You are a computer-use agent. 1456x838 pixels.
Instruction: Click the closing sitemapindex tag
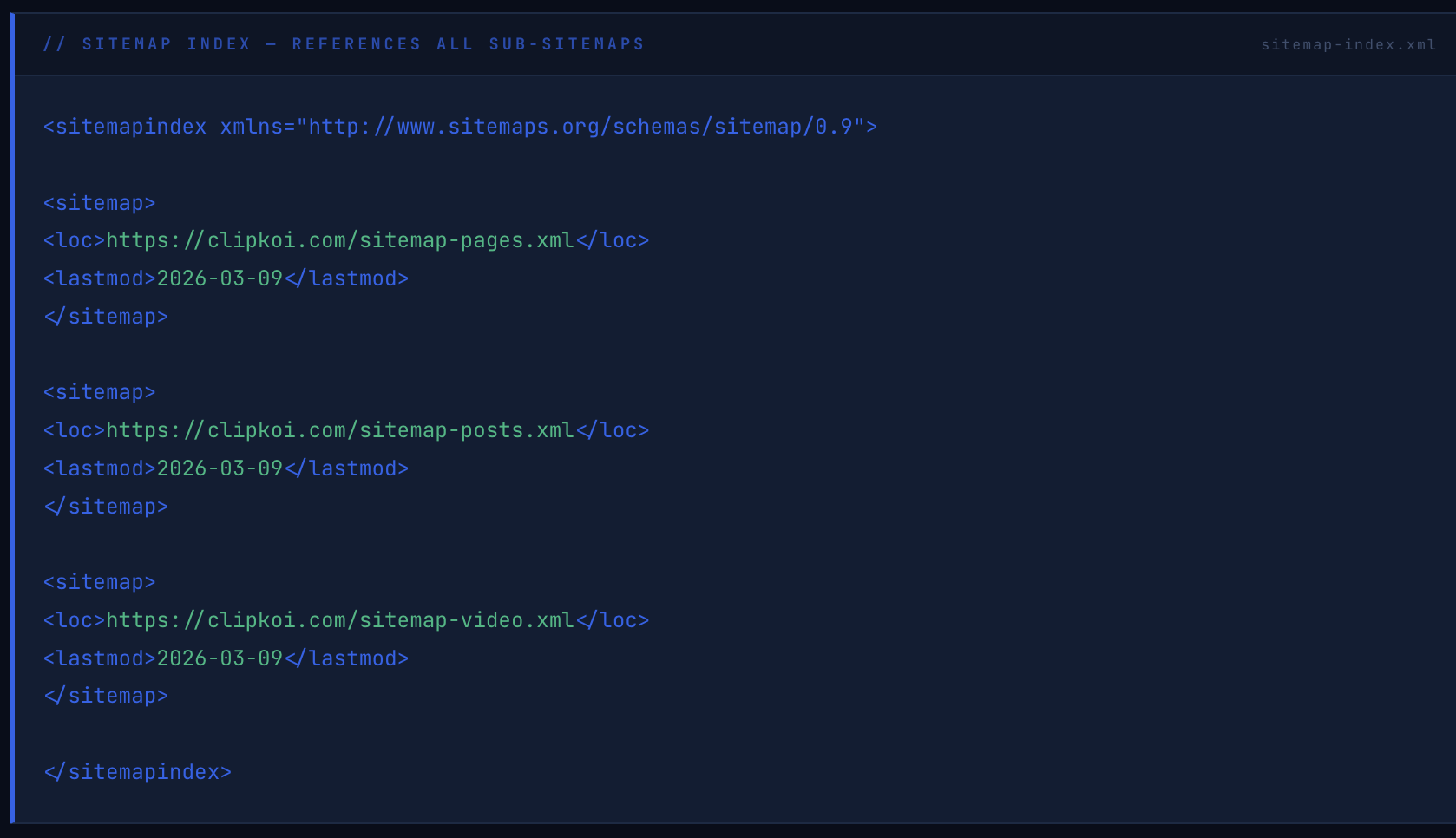point(136,771)
